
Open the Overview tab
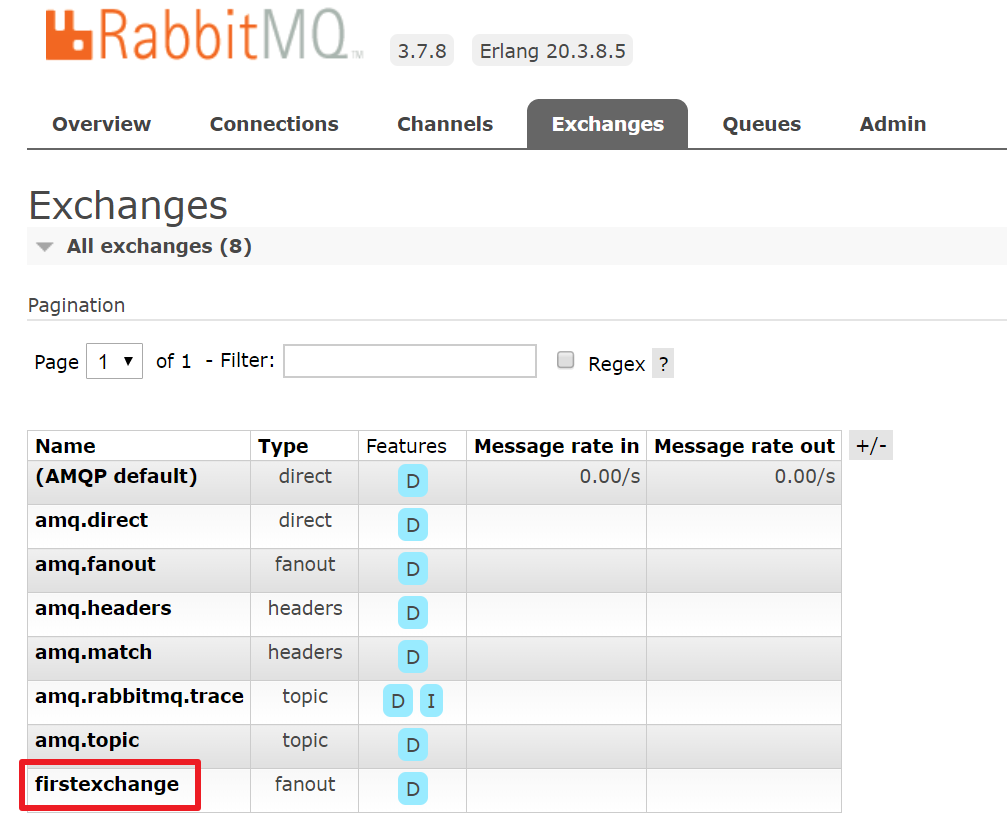coord(101,124)
